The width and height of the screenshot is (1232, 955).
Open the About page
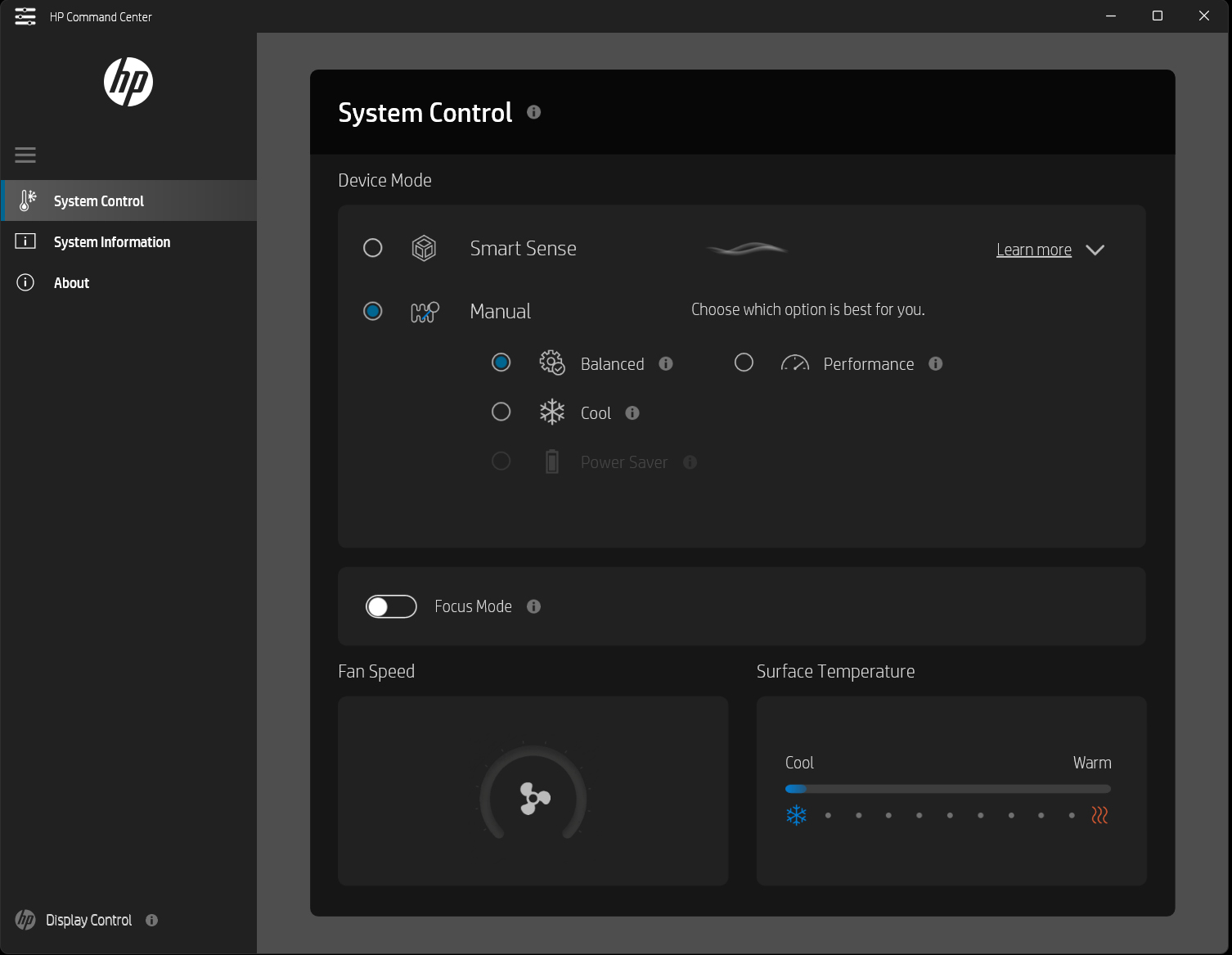click(129, 282)
